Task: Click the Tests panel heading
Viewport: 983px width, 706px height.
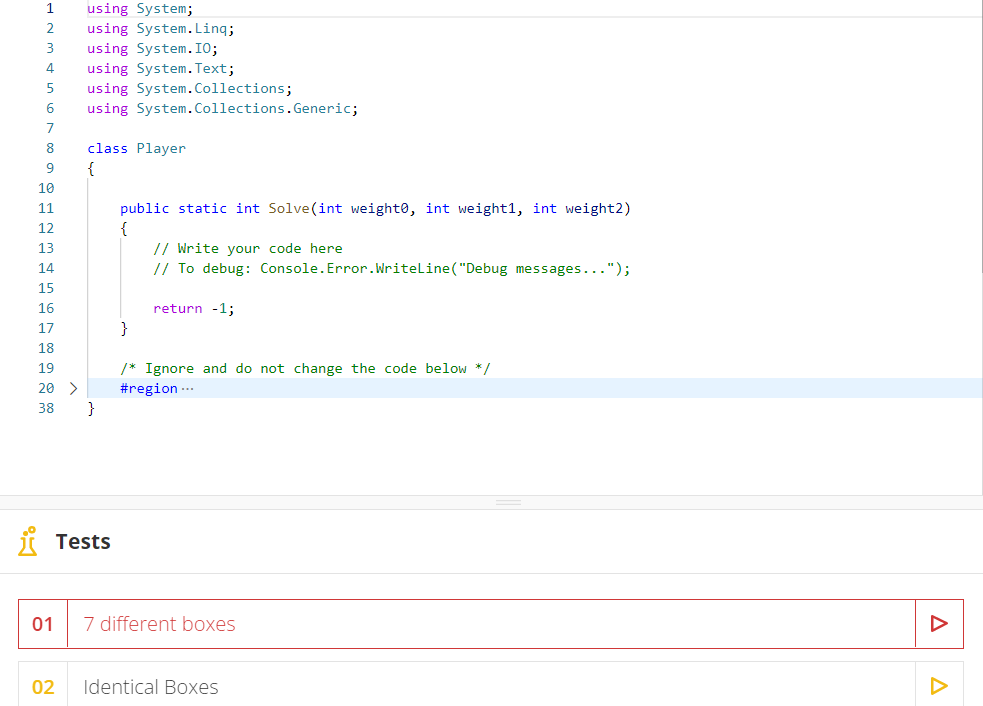Action: 83,541
